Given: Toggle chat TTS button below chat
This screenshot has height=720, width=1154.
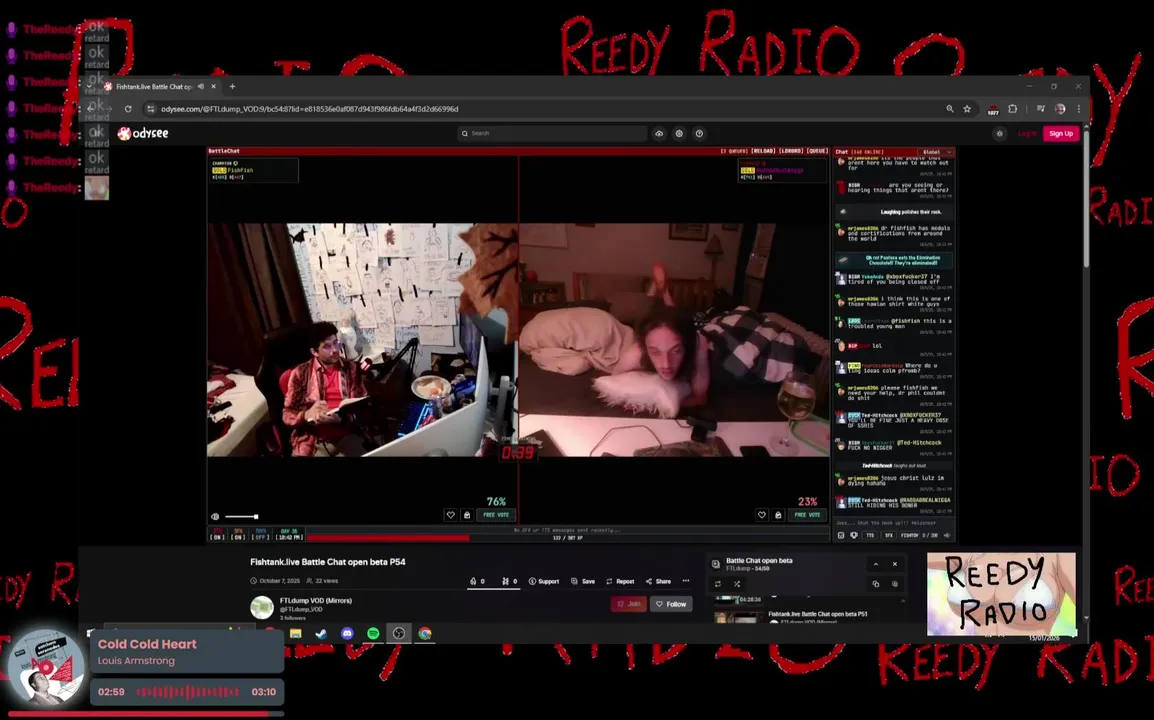Looking at the screenshot, I should pyautogui.click(x=870, y=535).
